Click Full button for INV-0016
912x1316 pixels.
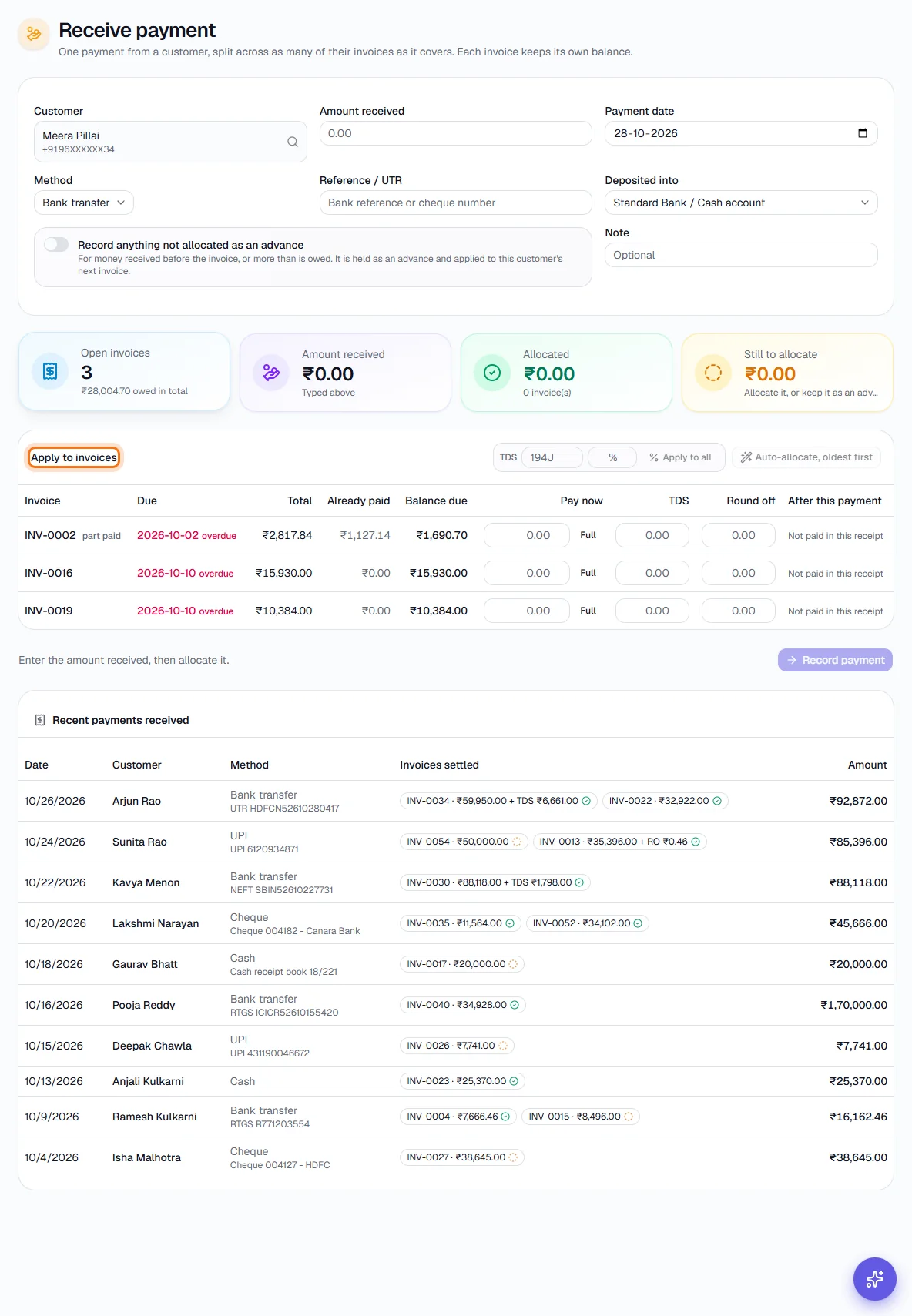click(588, 573)
